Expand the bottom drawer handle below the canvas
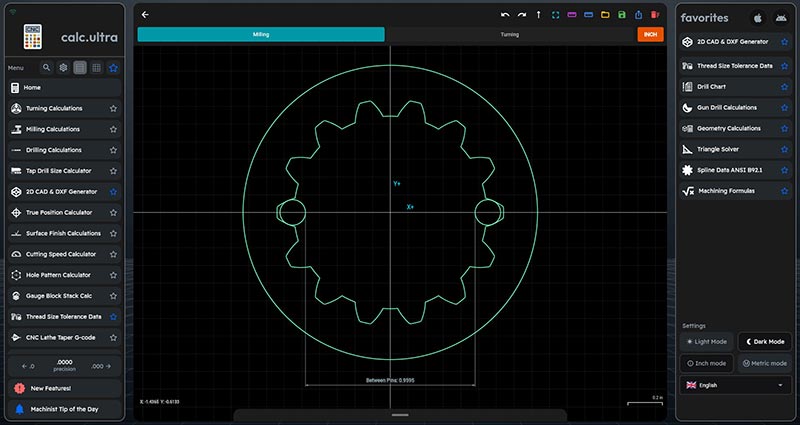 pyautogui.click(x=400, y=414)
